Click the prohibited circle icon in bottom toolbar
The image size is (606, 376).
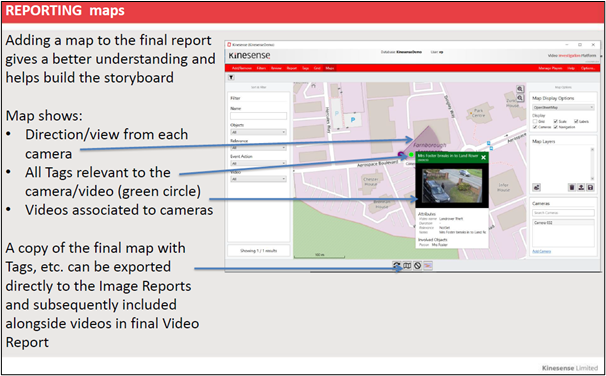coord(417,265)
